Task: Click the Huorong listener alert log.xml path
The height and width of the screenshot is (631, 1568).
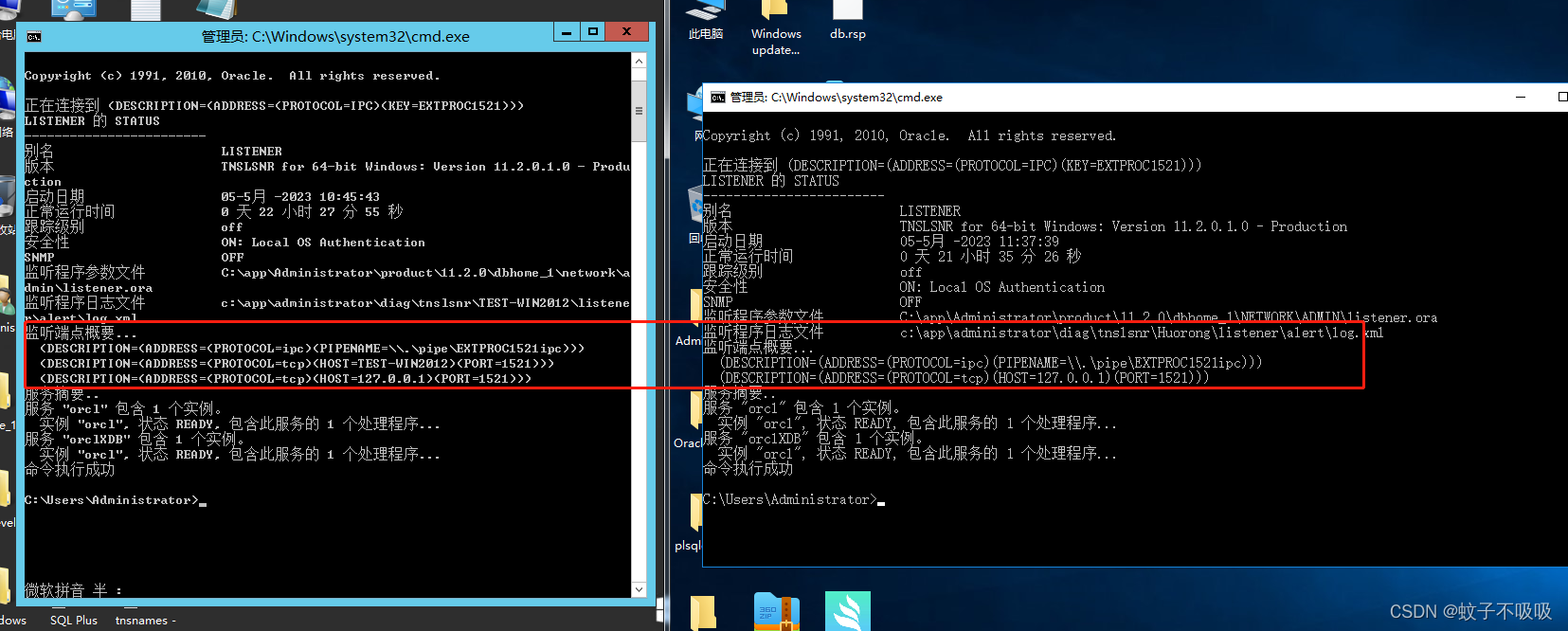Action: 1142,333
